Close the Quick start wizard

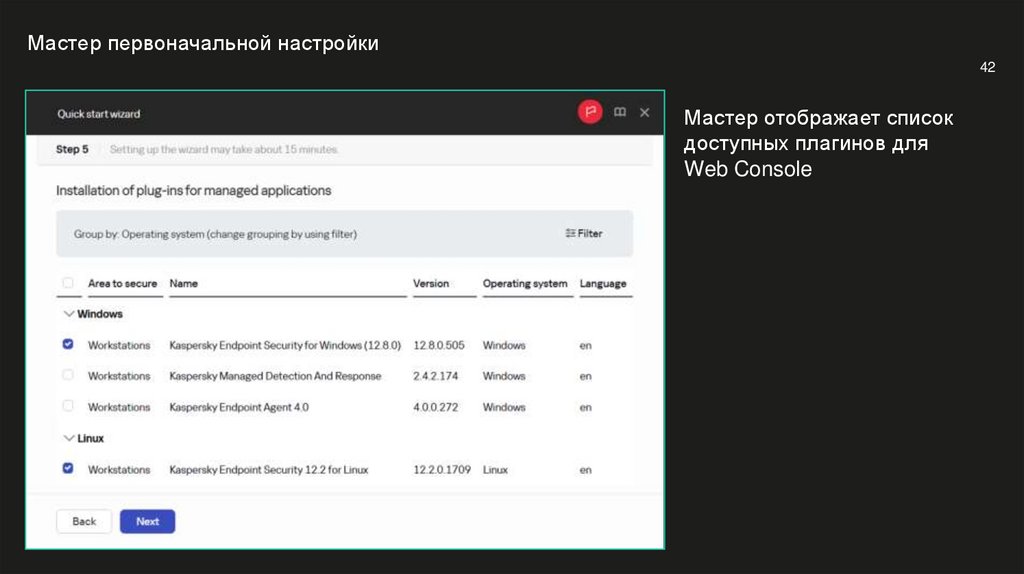[645, 112]
